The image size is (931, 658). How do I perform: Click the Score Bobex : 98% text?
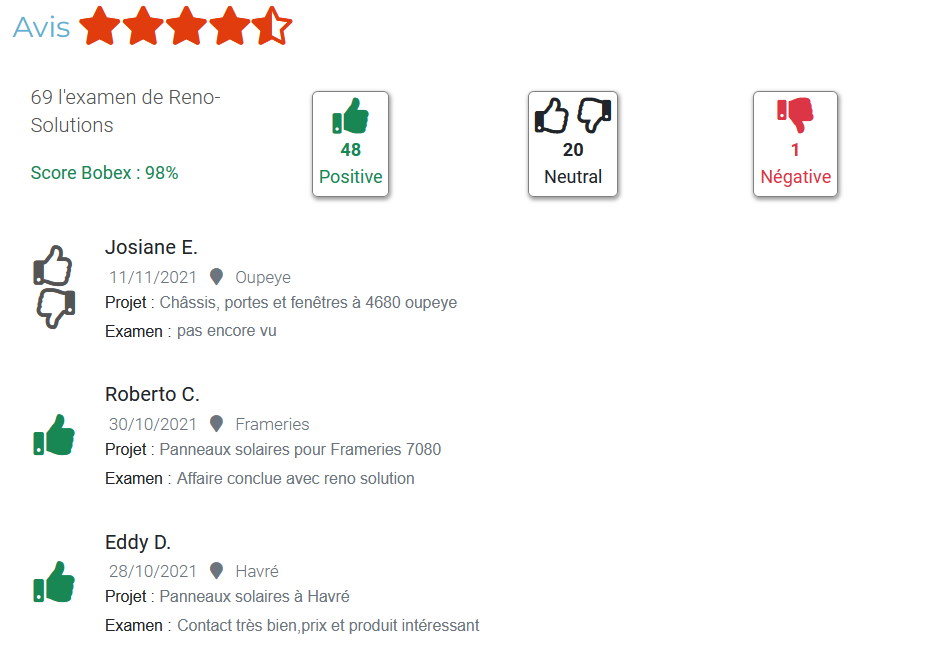pyautogui.click(x=104, y=173)
